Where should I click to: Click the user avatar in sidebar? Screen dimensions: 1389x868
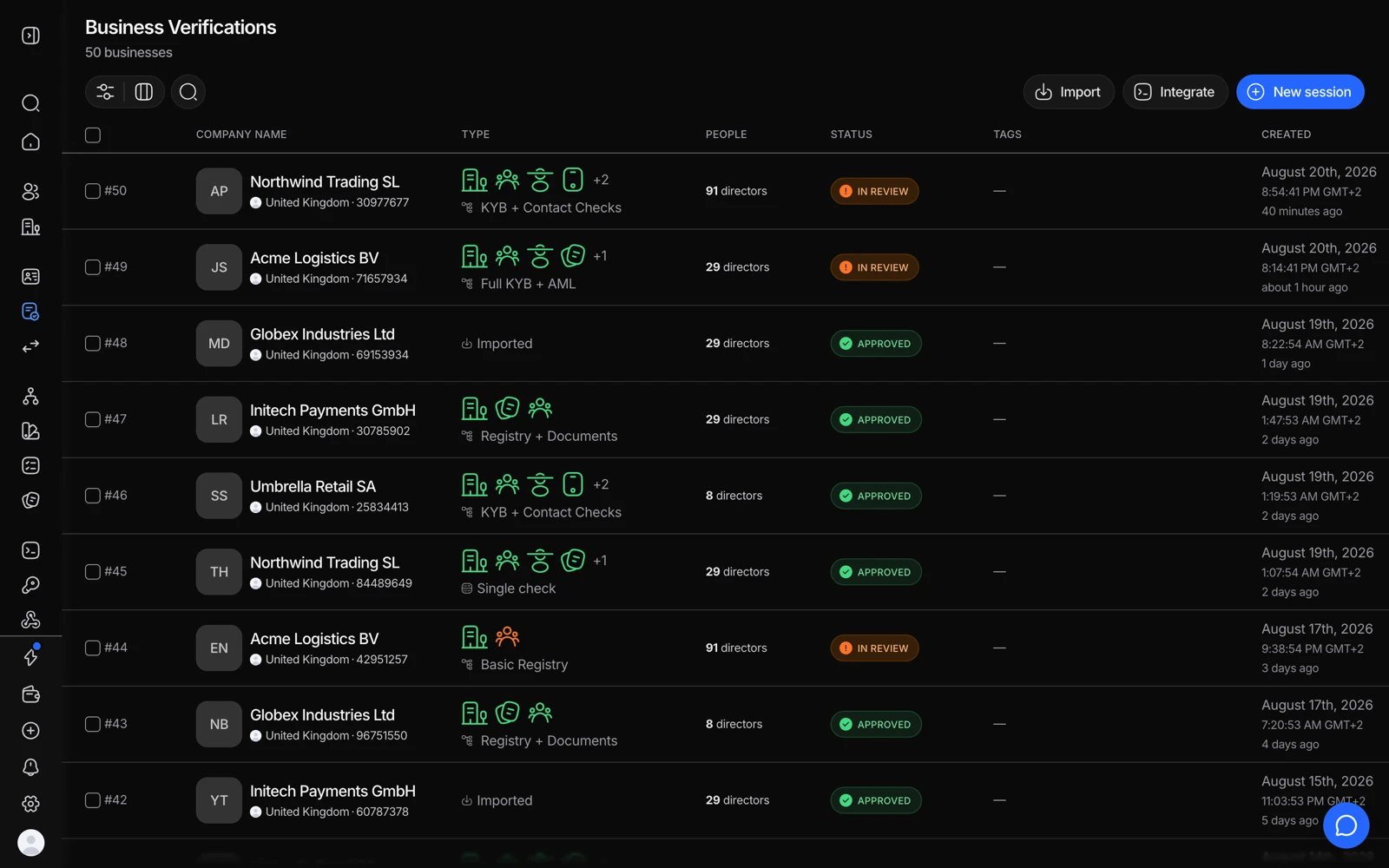pyautogui.click(x=30, y=843)
